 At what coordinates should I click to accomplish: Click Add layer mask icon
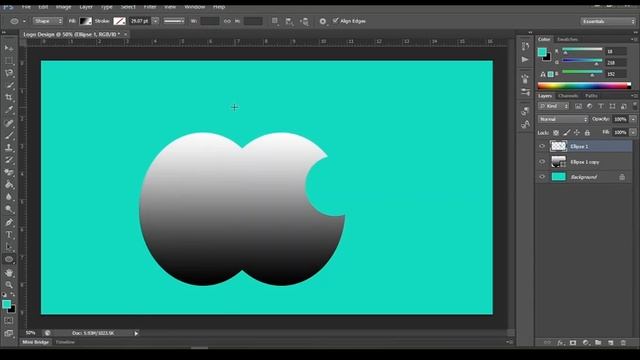coord(573,343)
